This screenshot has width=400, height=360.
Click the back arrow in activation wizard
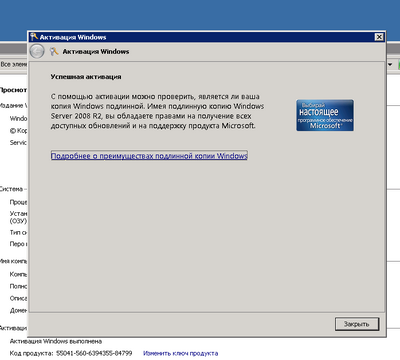(x=37, y=51)
